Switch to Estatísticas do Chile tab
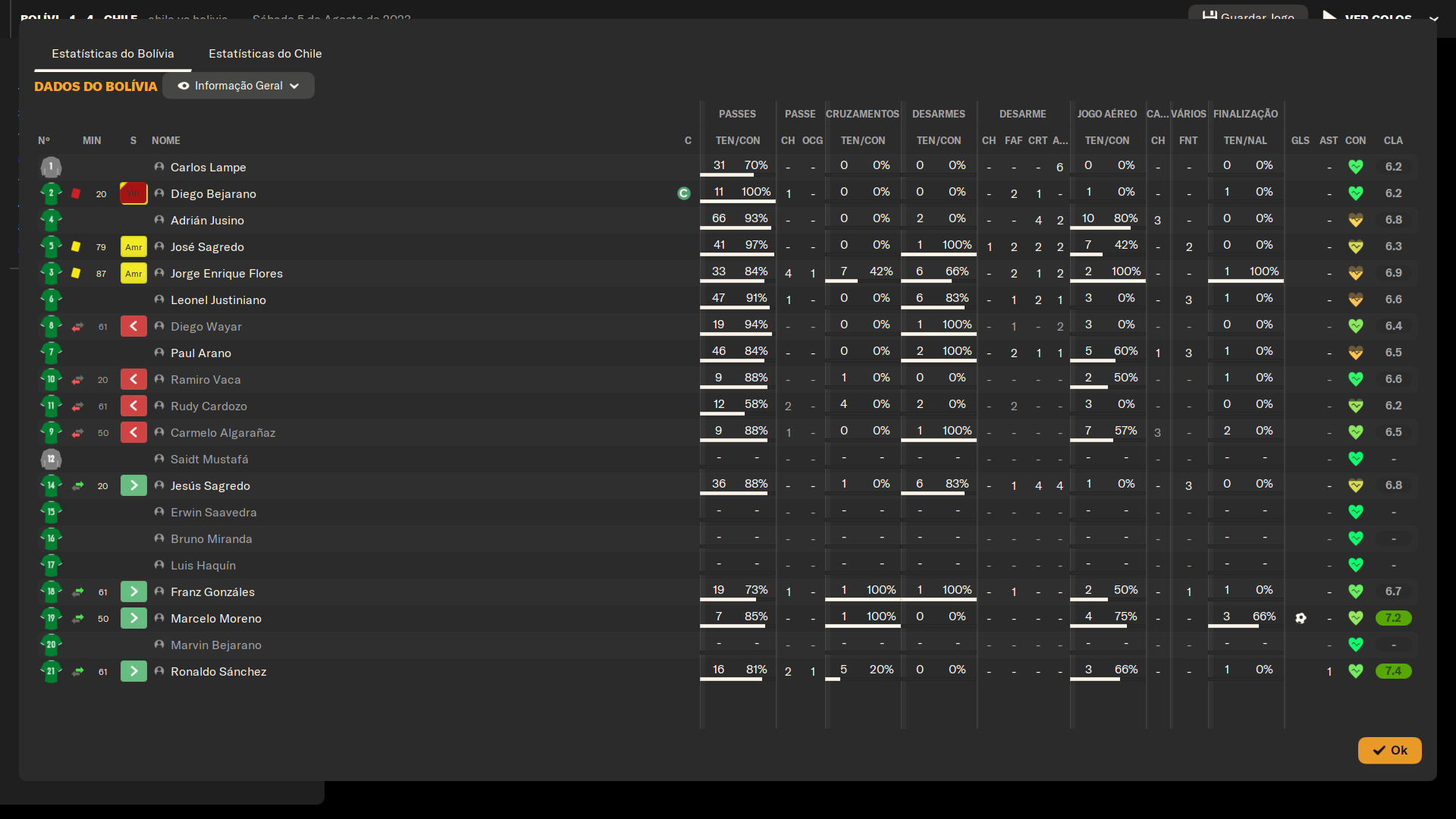This screenshot has width=1456, height=819. [x=265, y=53]
